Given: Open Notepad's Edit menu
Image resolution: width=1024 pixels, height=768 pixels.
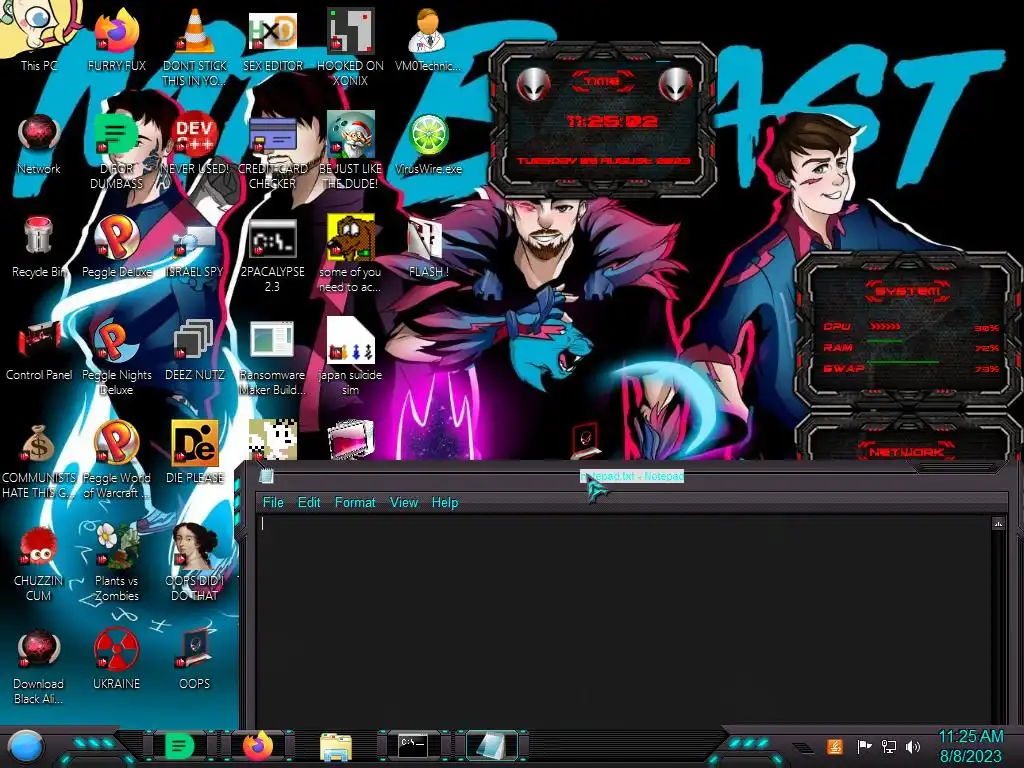Looking at the screenshot, I should (309, 502).
